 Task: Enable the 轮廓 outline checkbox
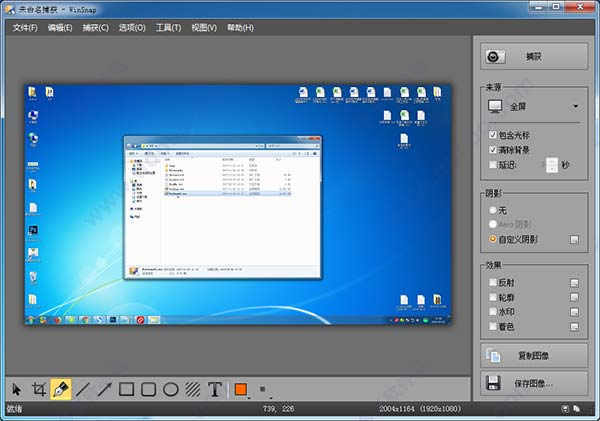[x=493, y=297]
